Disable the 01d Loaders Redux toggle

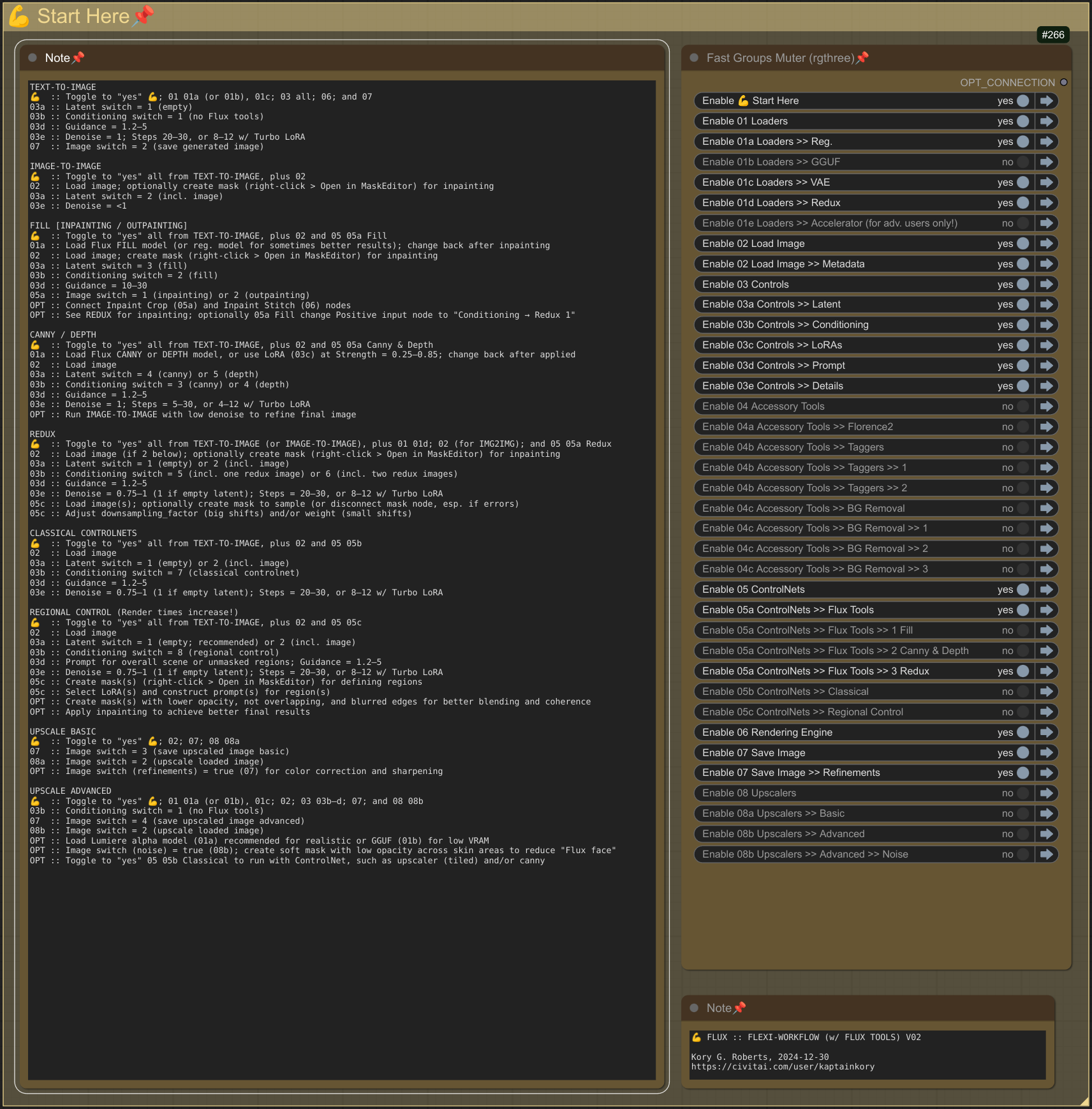(x=1023, y=203)
